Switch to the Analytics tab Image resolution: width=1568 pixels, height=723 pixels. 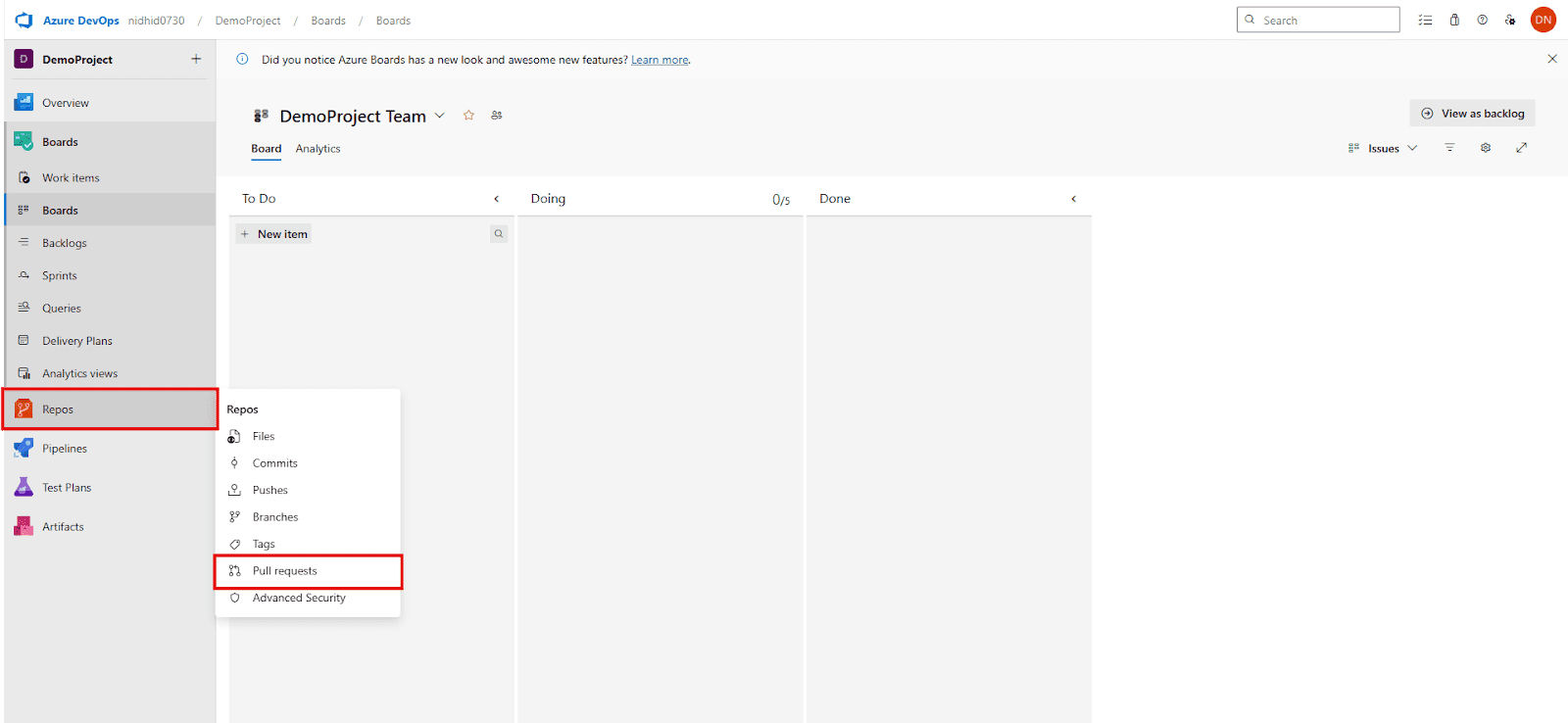click(x=318, y=149)
